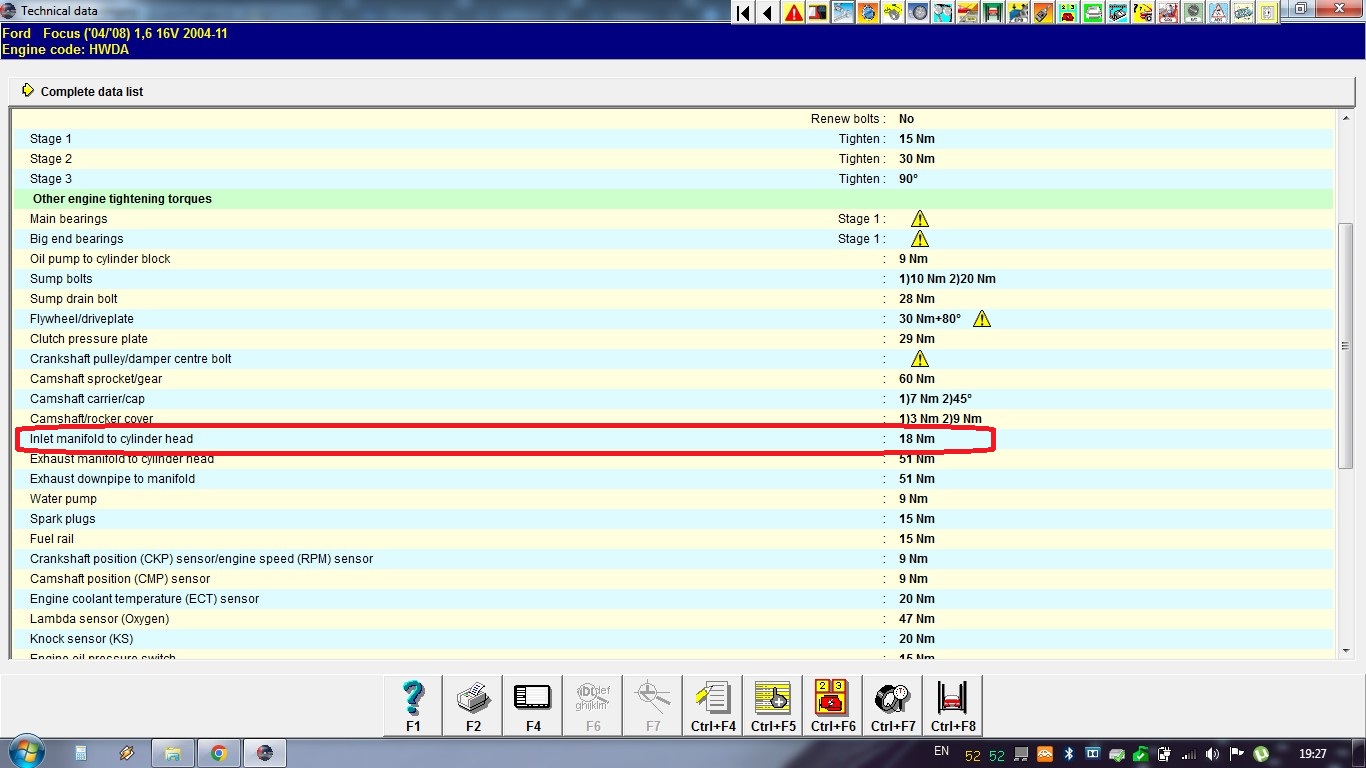
Task: Open the Windows Start menu
Action: click(26, 752)
